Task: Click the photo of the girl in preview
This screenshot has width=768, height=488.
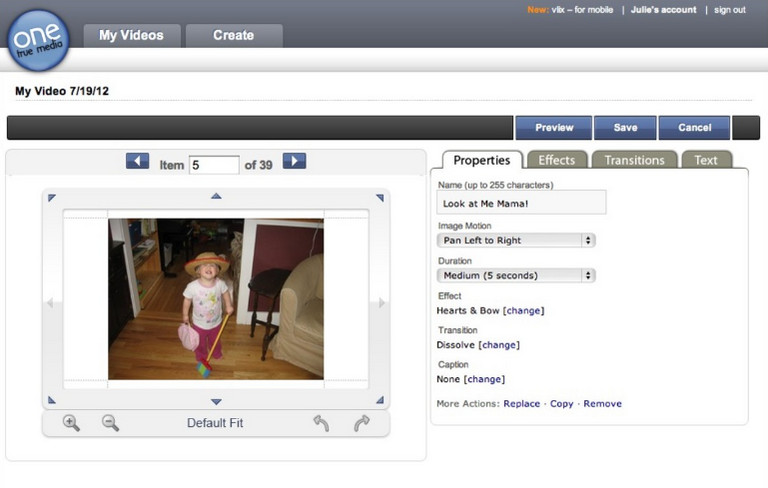Action: pyautogui.click(x=216, y=299)
